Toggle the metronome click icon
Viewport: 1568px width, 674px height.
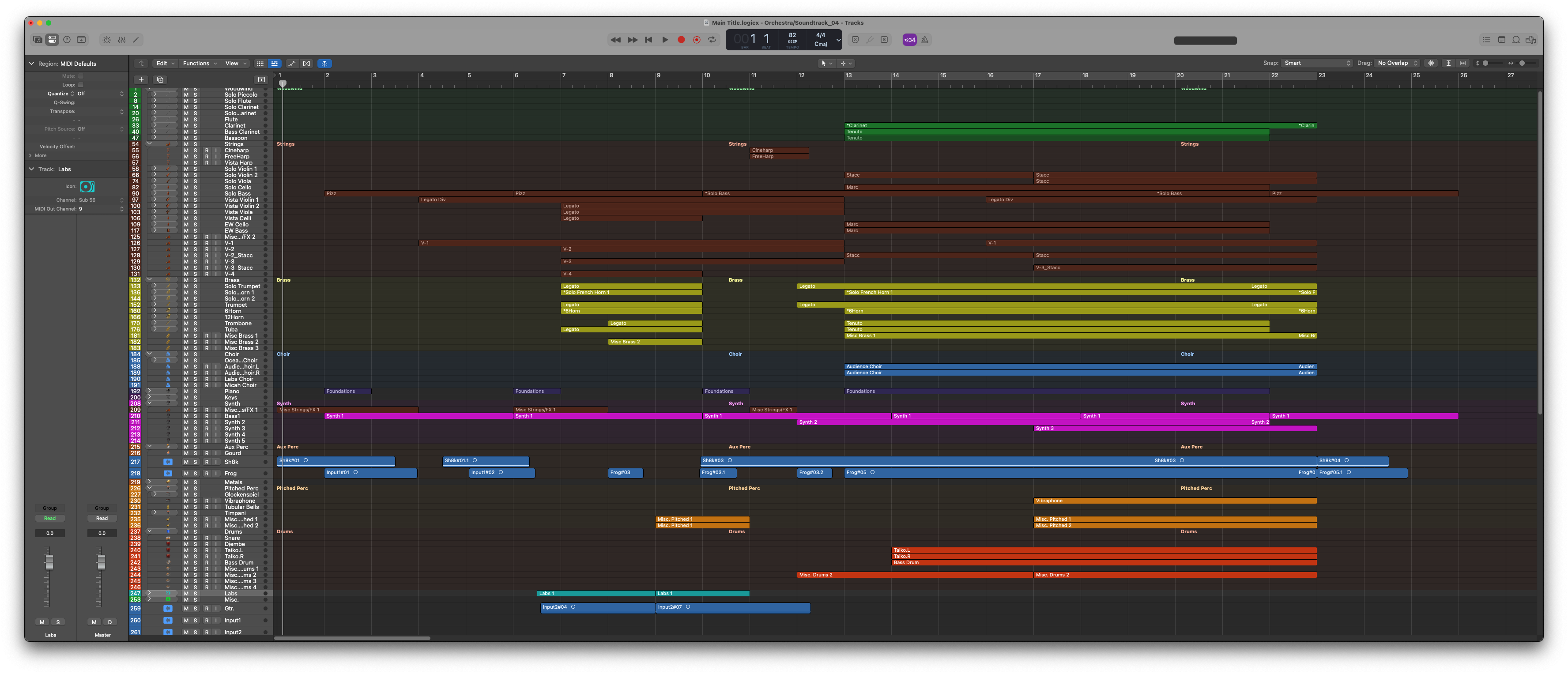925,40
